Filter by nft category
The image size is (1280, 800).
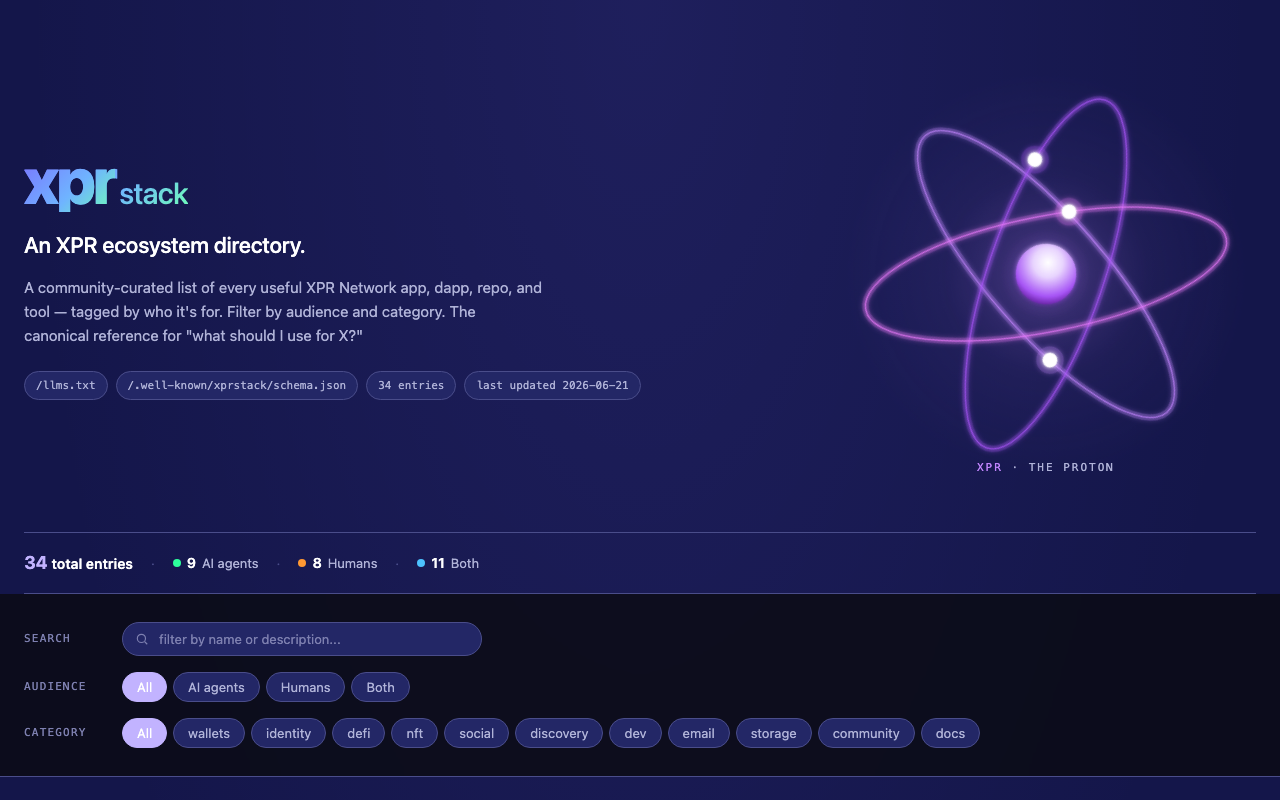click(415, 733)
